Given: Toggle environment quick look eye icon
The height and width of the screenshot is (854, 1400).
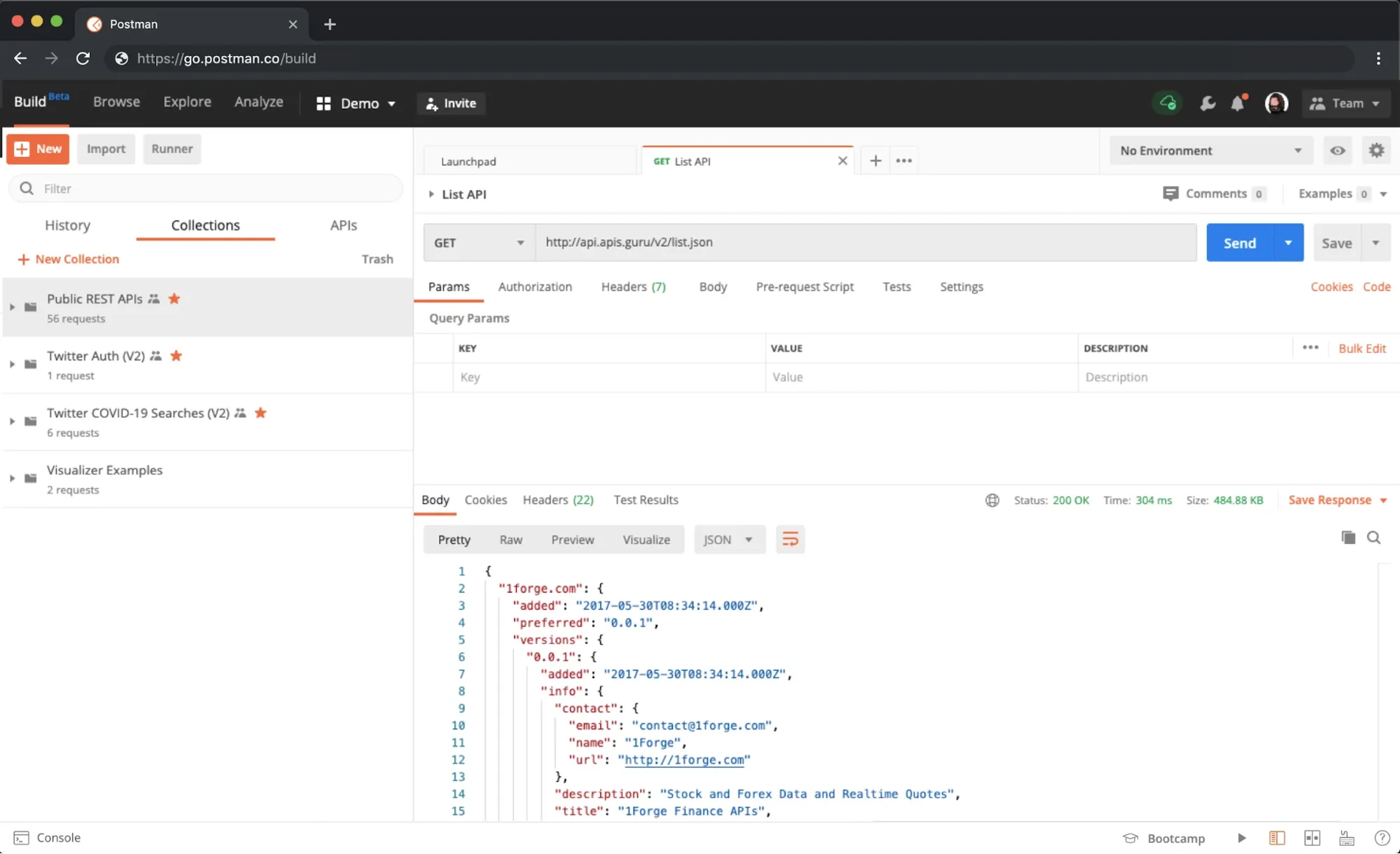Looking at the screenshot, I should 1337,150.
